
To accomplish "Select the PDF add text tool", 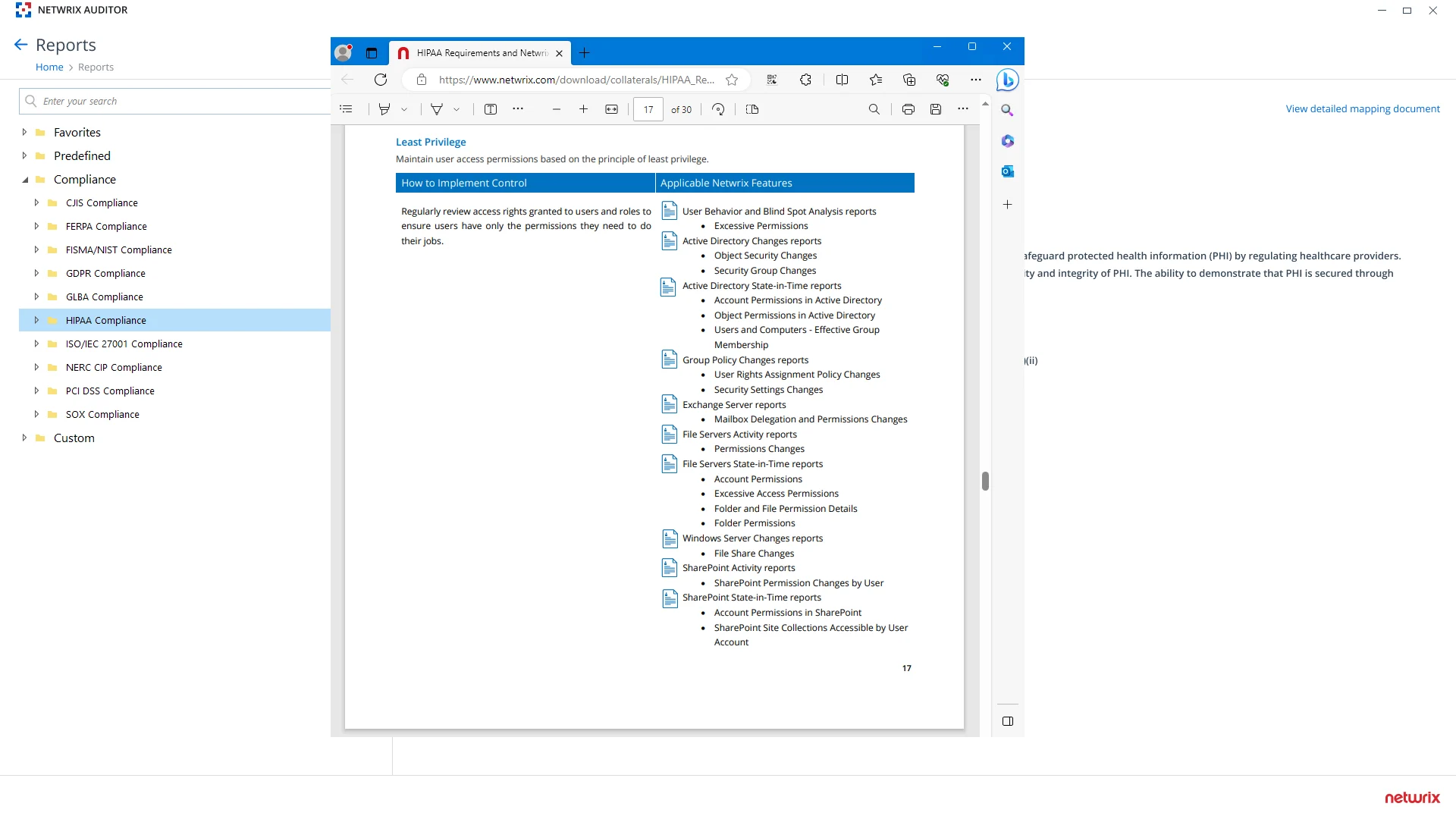I will (x=491, y=109).
